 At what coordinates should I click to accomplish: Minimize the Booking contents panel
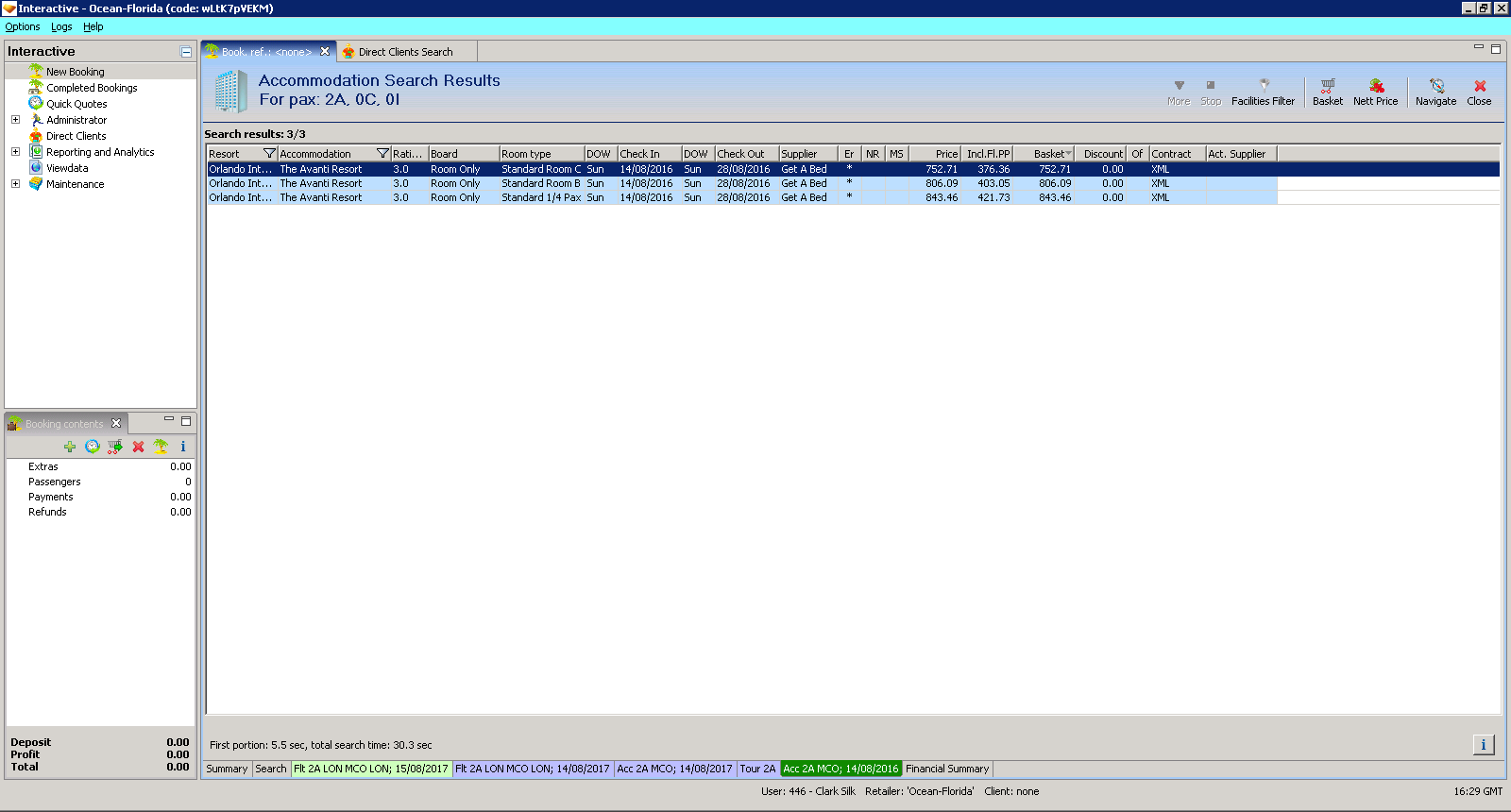(169, 419)
